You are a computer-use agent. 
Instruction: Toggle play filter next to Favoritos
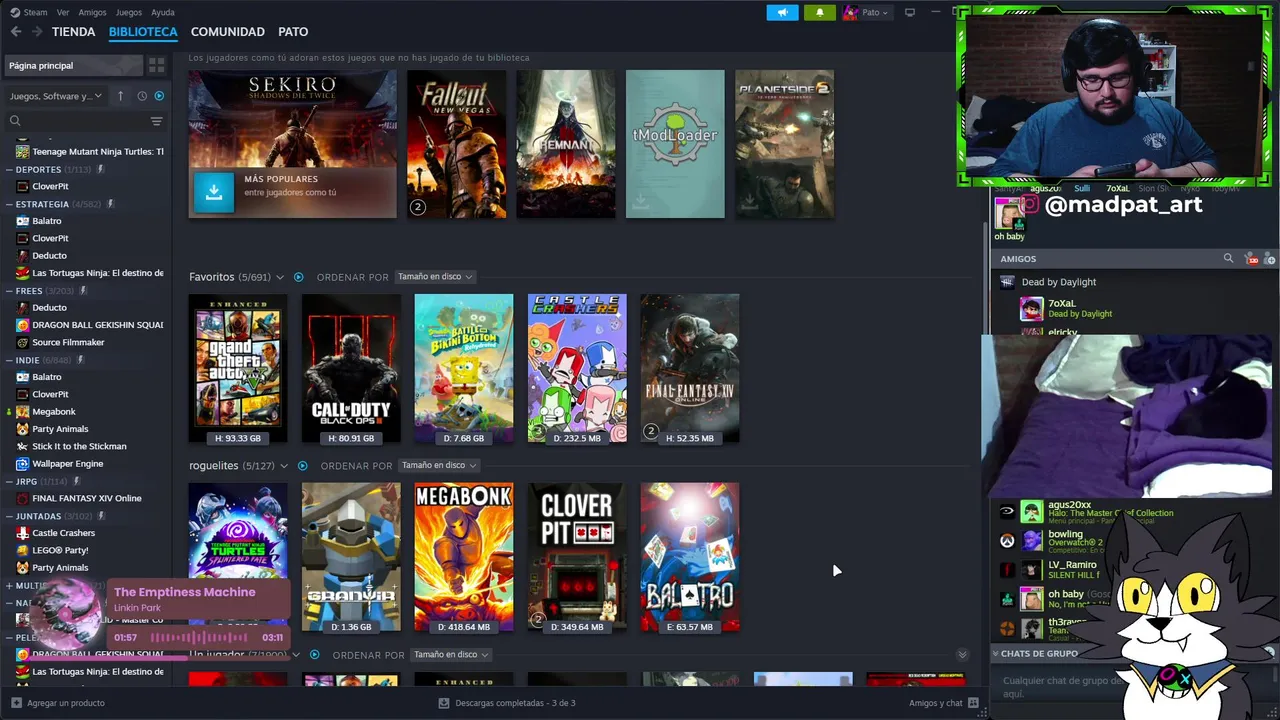298,277
